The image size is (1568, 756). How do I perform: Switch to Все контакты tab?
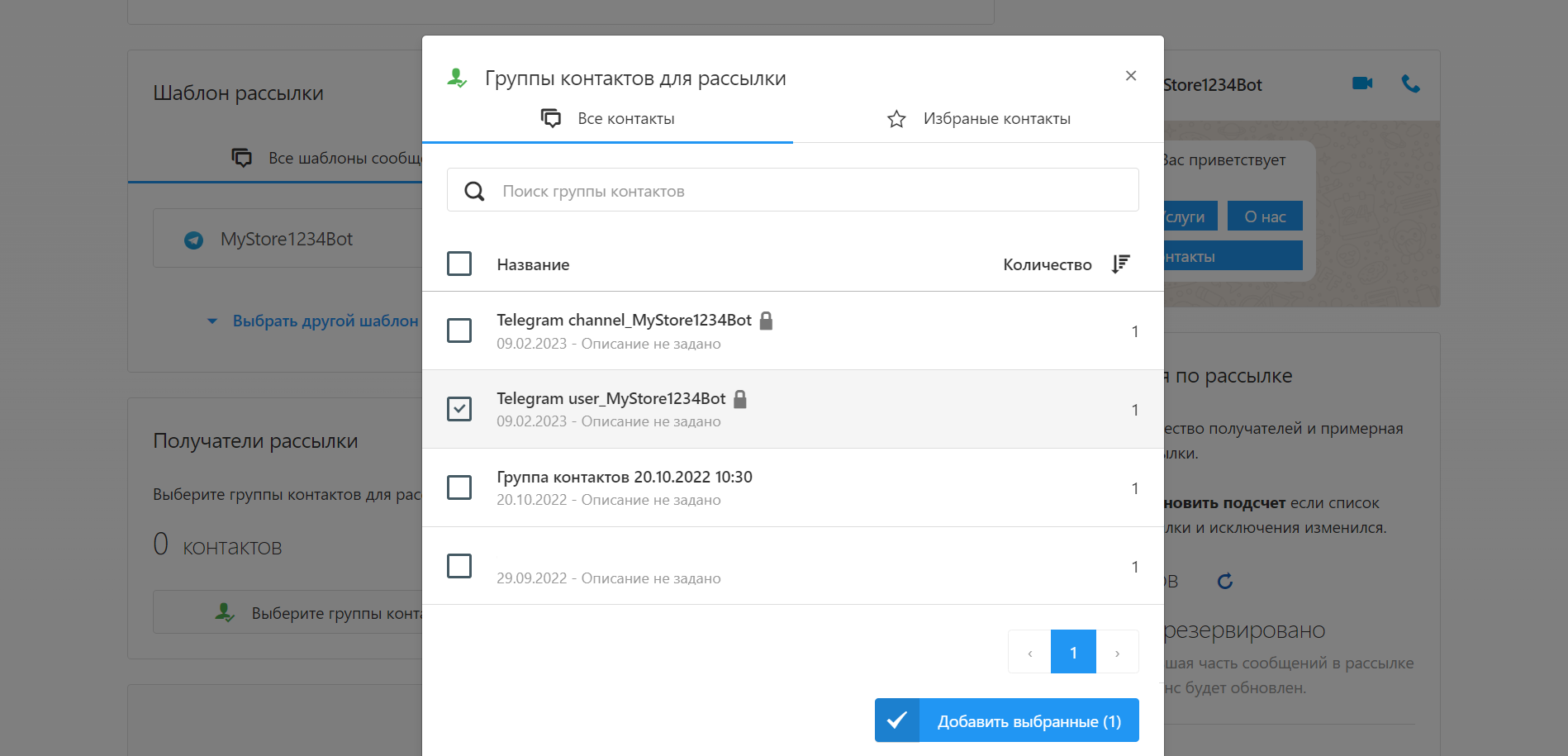608,119
